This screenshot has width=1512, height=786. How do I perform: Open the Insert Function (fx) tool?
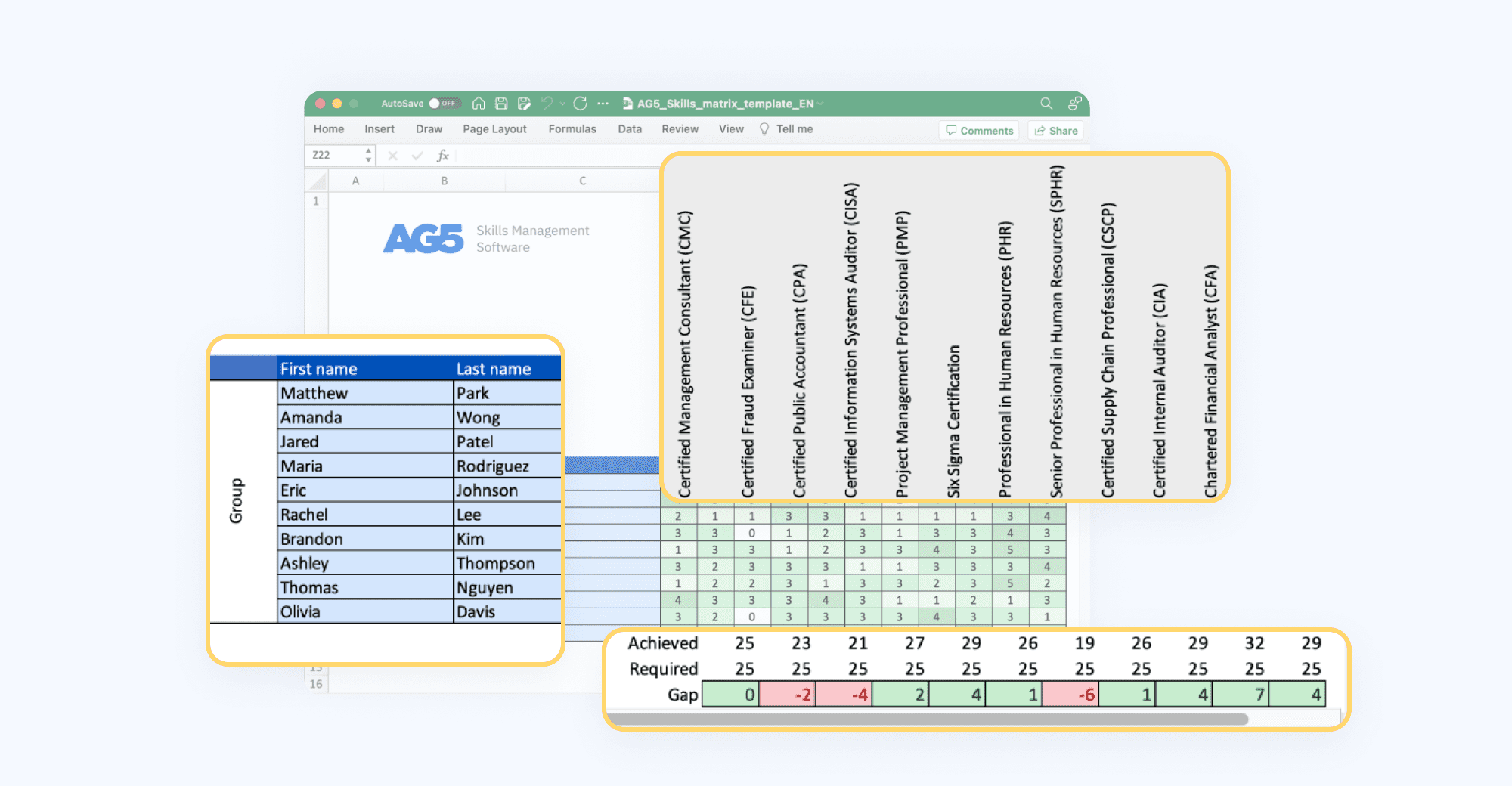pos(443,155)
